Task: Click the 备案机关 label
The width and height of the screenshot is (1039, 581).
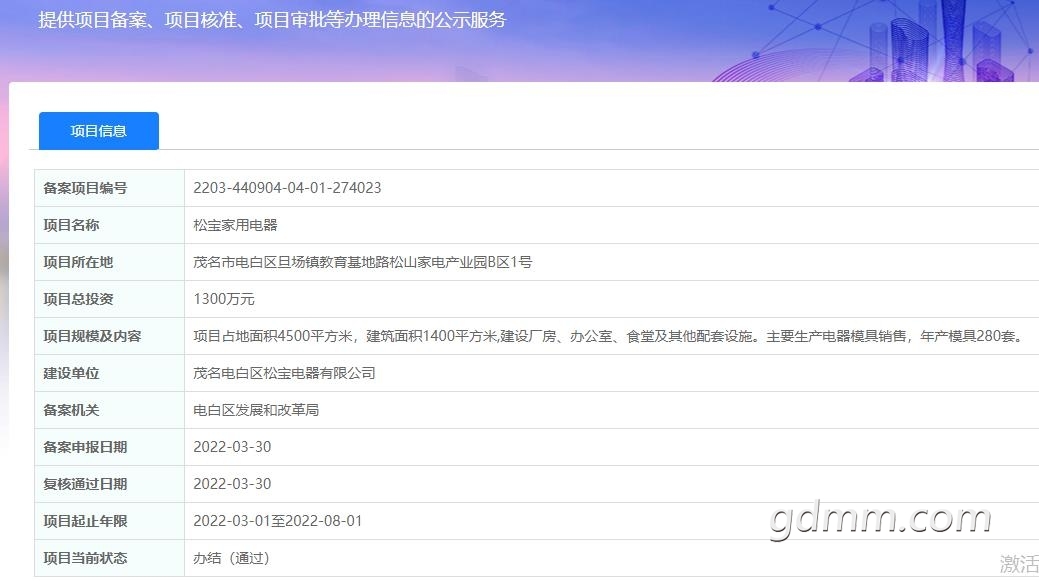Action: 71,410
